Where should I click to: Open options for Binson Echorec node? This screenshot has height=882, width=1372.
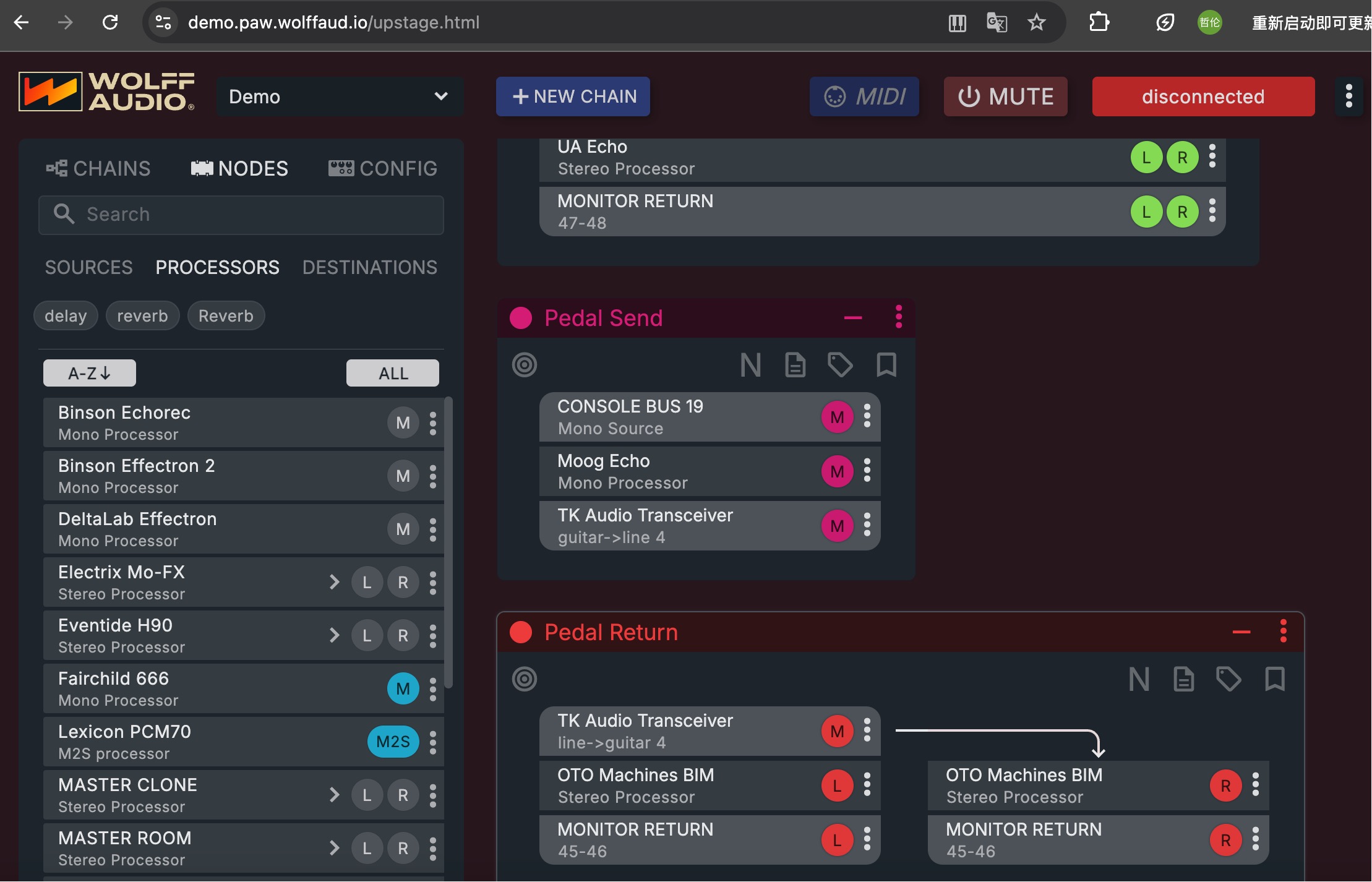(433, 423)
